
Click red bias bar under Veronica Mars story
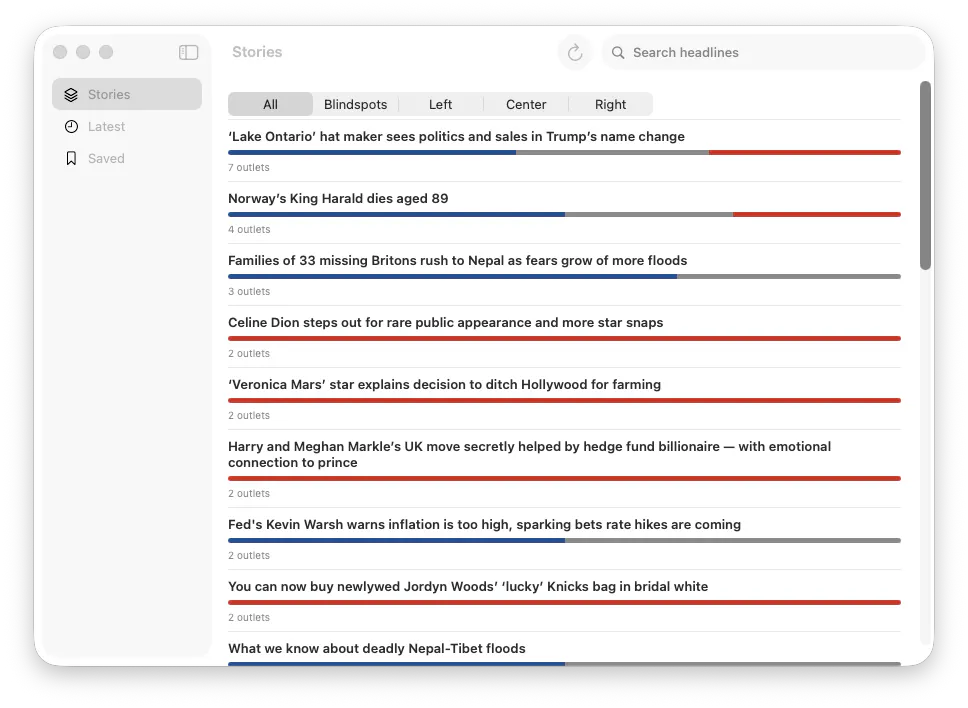click(564, 401)
